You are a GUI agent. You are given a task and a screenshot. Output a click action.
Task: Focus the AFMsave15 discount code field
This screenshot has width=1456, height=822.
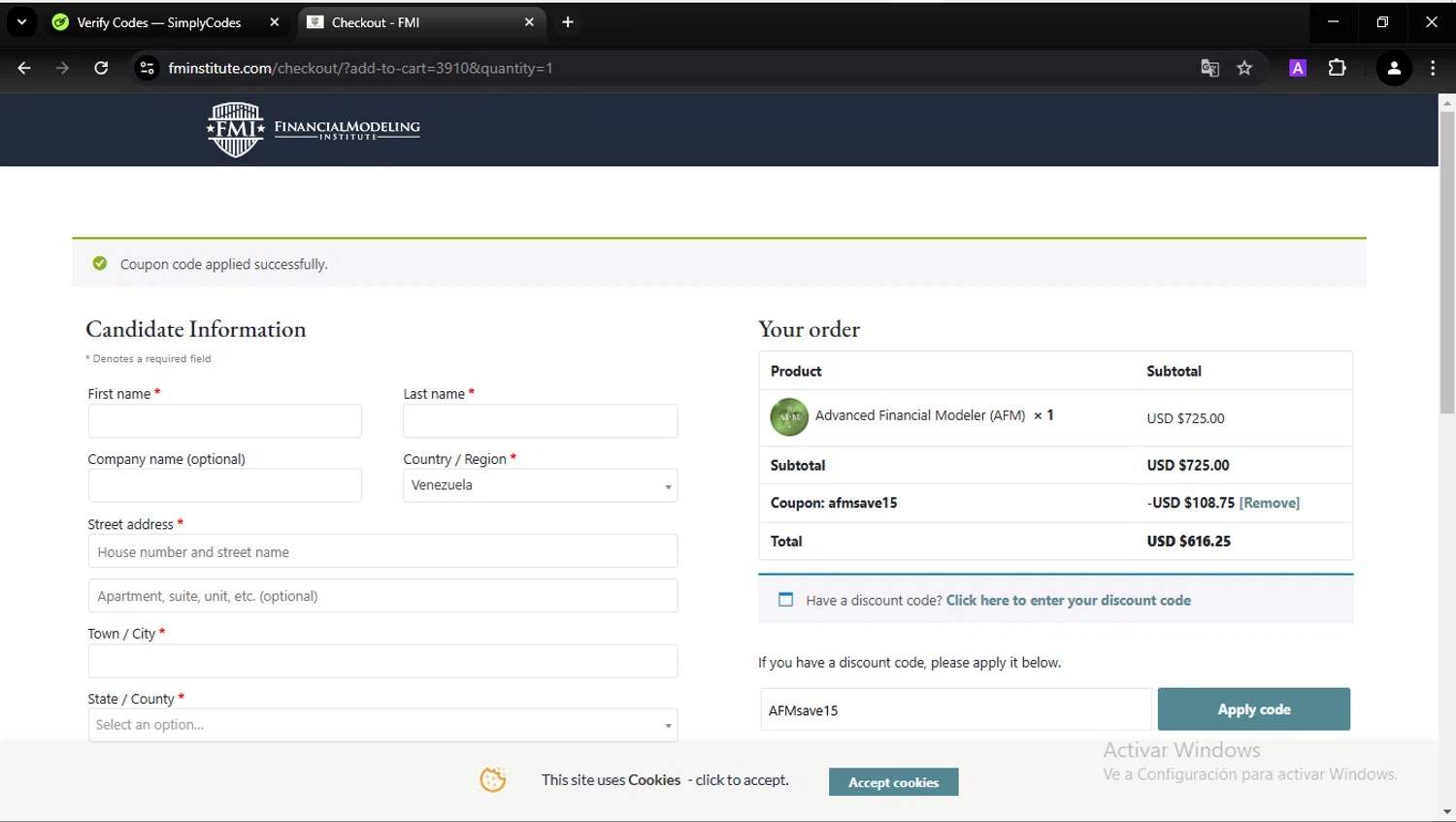956,709
